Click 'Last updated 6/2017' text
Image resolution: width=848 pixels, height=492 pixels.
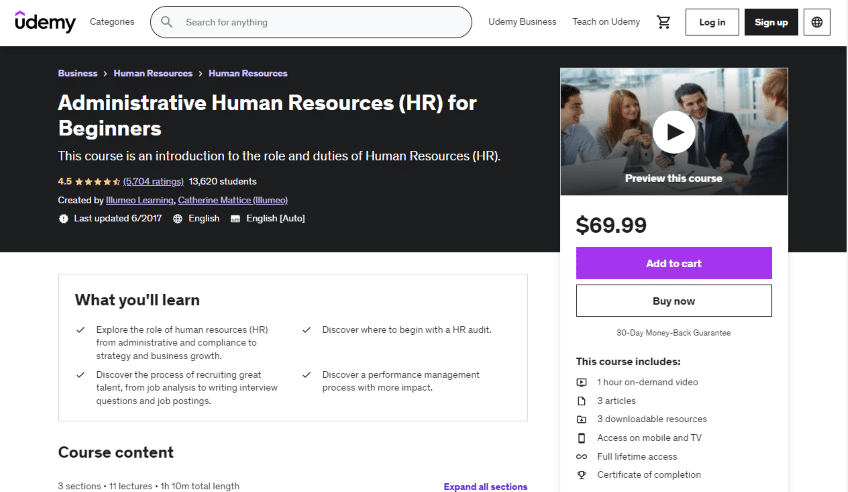(x=118, y=218)
